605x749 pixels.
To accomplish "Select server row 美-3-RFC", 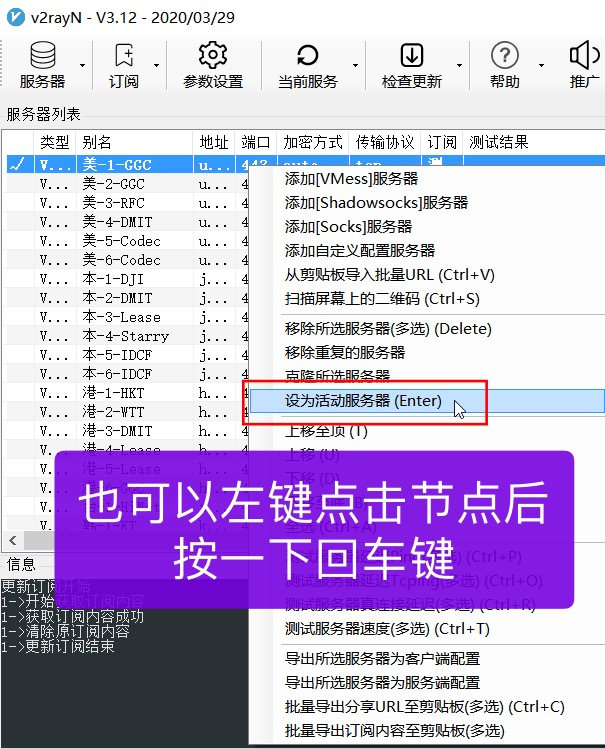I will coord(114,203).
